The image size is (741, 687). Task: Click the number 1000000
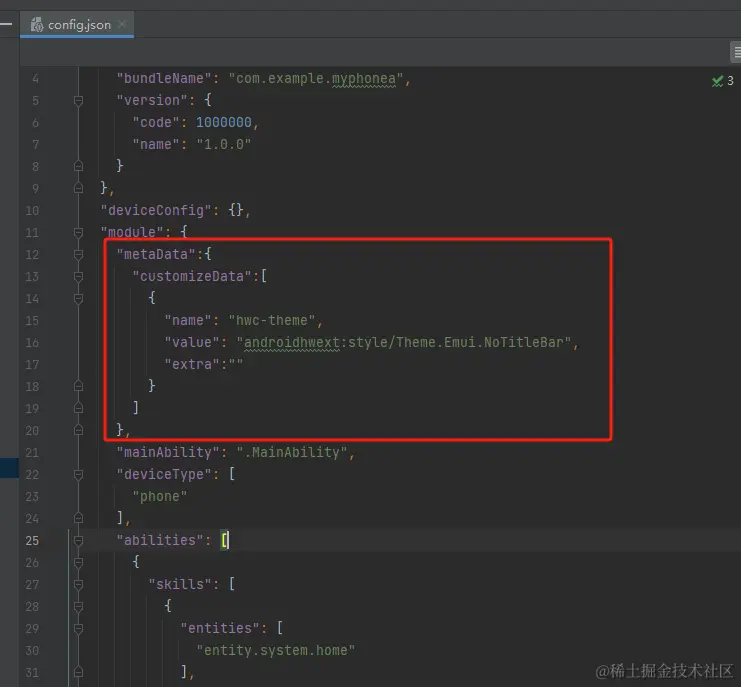(x=224, y=122)
